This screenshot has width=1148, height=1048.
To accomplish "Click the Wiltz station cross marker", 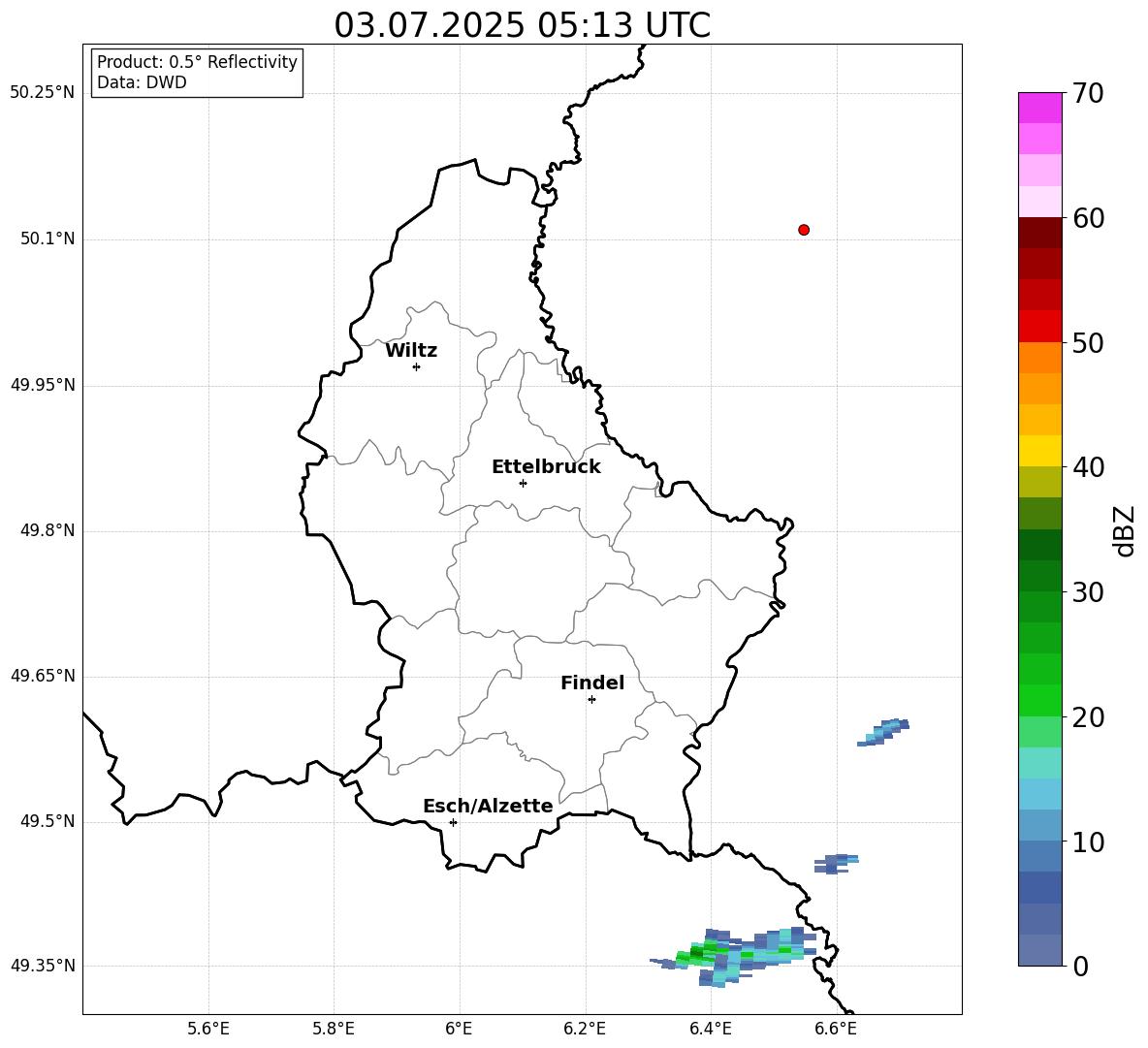I will click(416, 366).
